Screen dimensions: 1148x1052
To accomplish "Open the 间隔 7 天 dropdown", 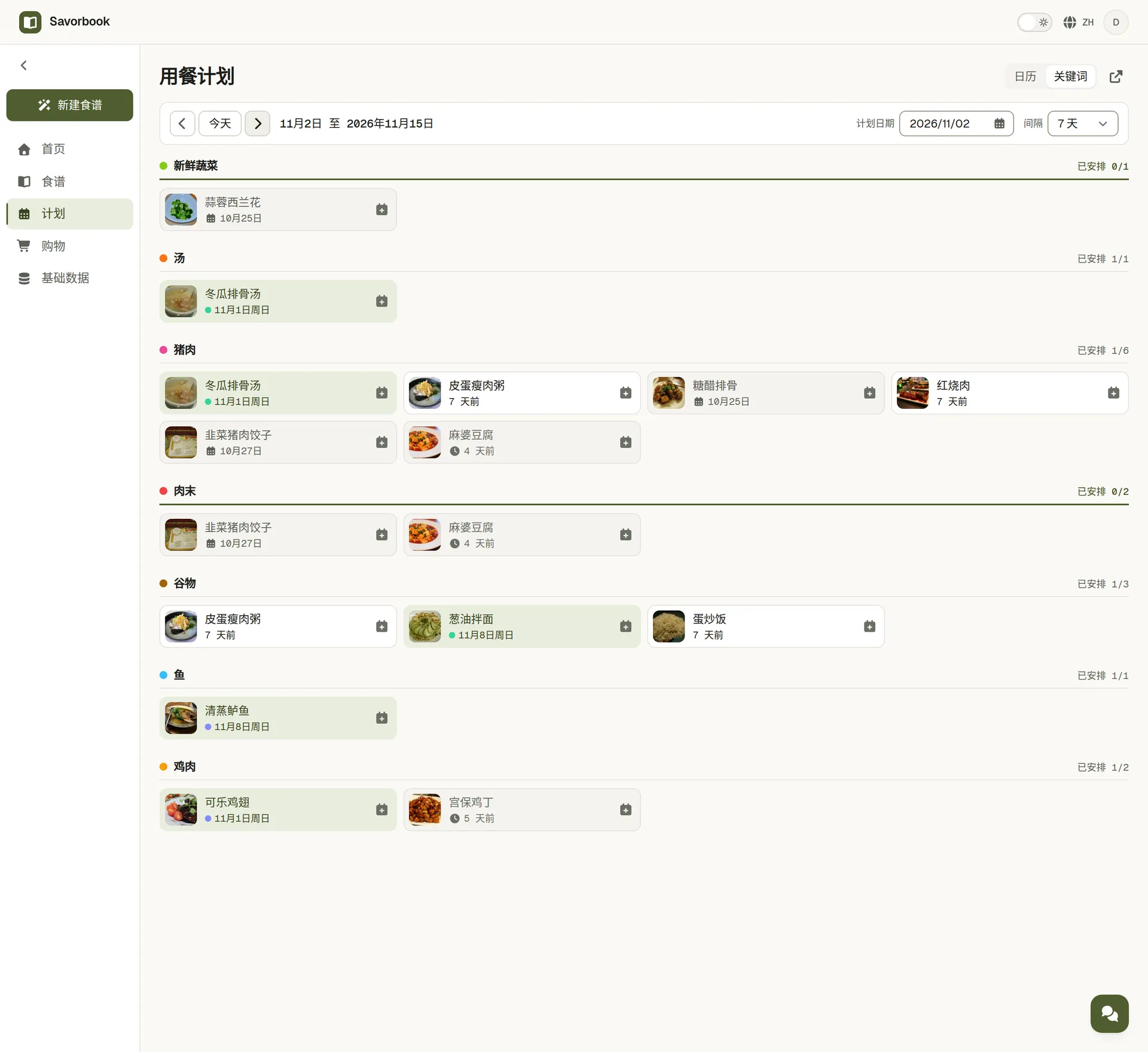I will pyautogui.click(x=1082, y=123).
